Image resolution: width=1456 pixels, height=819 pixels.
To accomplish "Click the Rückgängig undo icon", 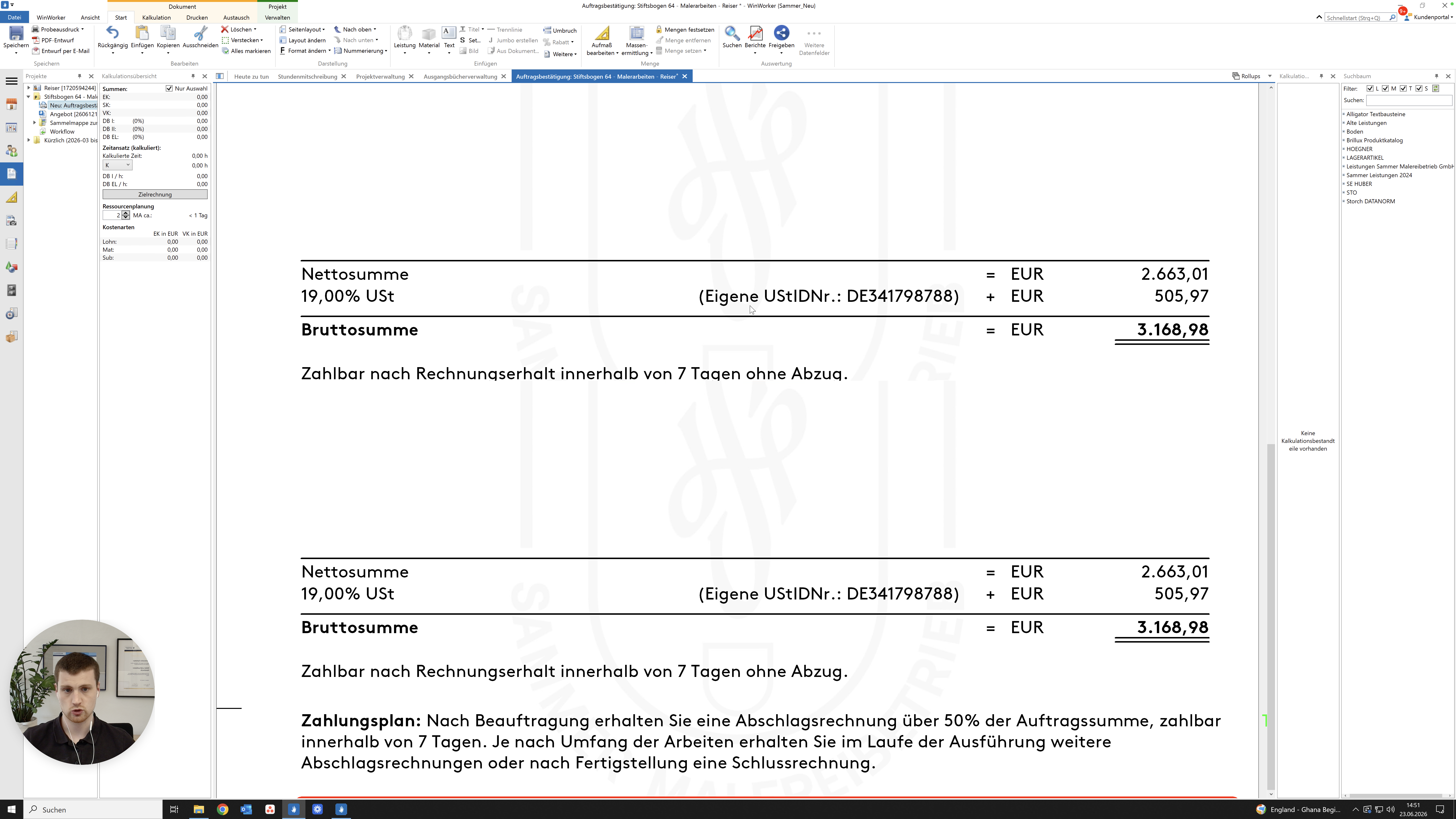I will point(113,33).
